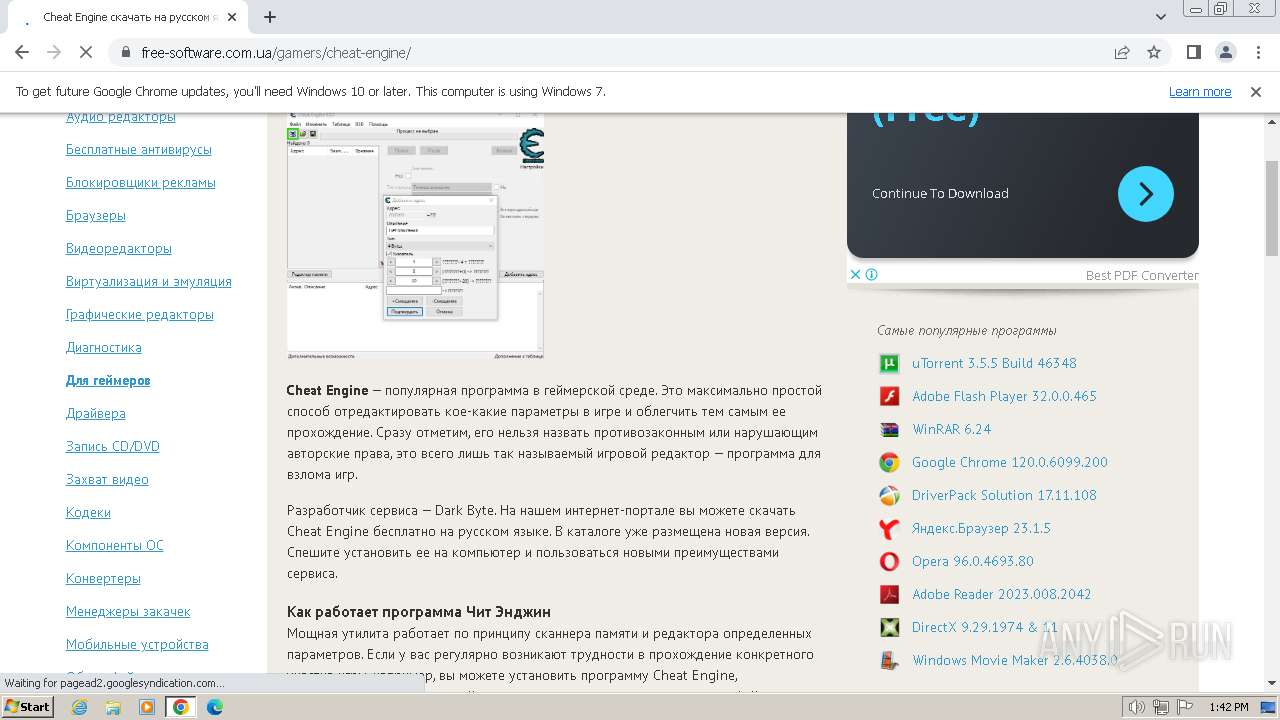1280x720 pixels.
Task: Click the Adobe Reader icon
Action: click(889, 595)
